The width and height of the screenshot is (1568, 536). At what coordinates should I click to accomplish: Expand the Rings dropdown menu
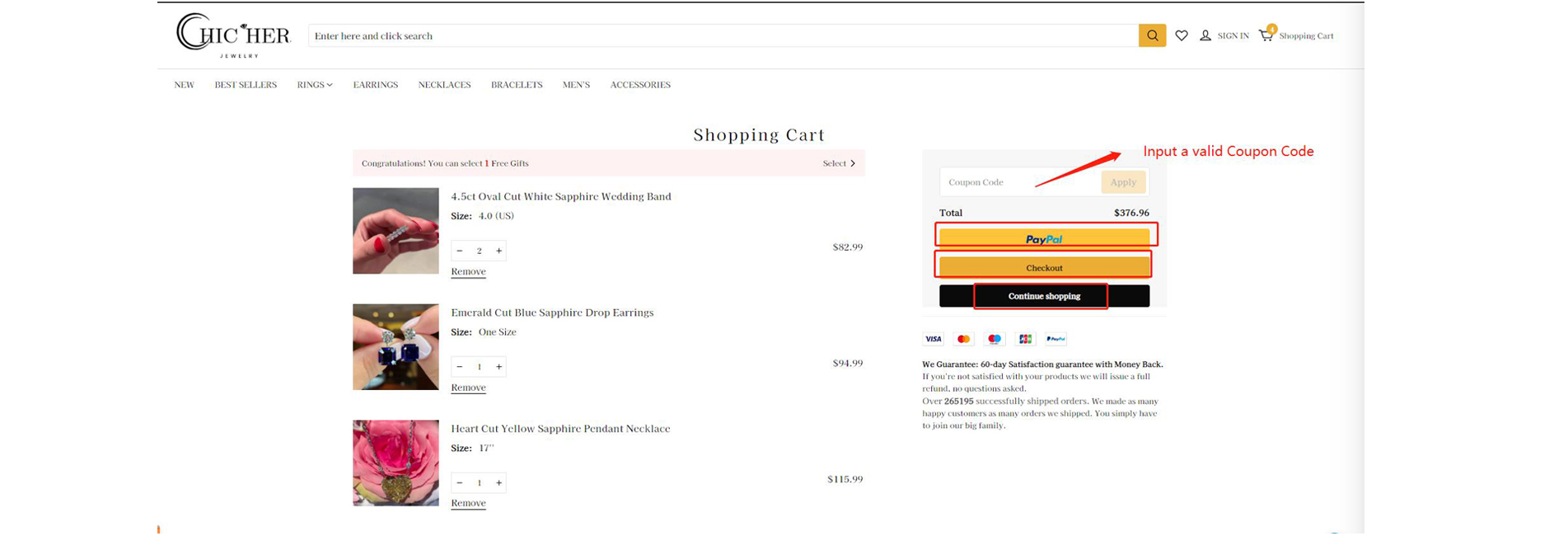(x=314, y=85)
